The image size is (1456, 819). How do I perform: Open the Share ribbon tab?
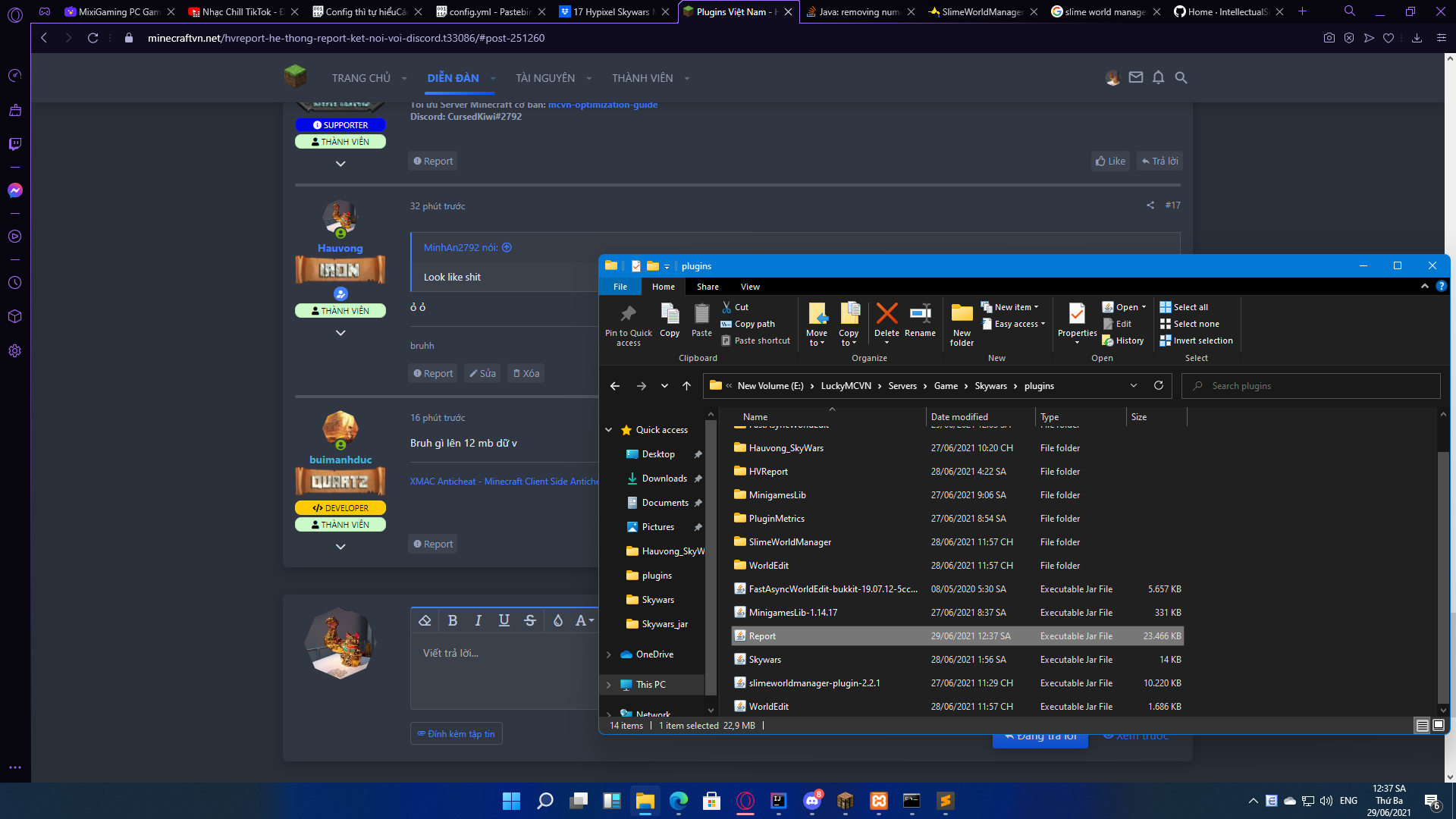(x=708, y=287)
